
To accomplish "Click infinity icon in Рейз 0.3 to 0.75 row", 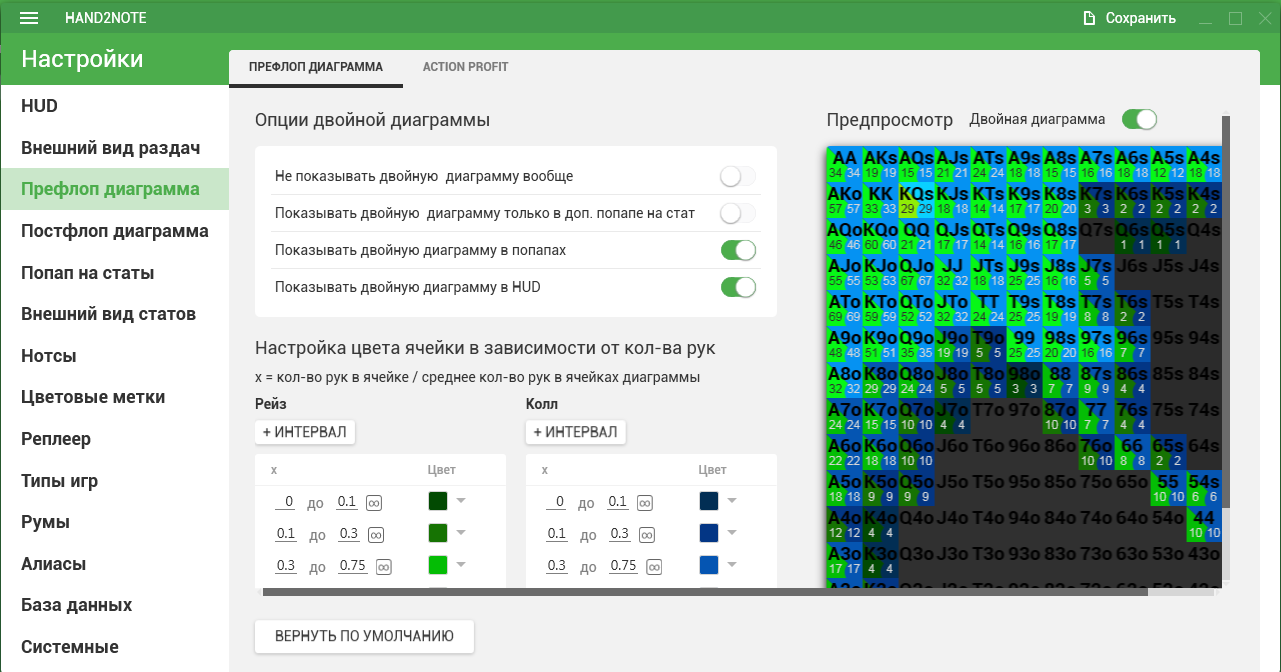I will tap(383, 567).
